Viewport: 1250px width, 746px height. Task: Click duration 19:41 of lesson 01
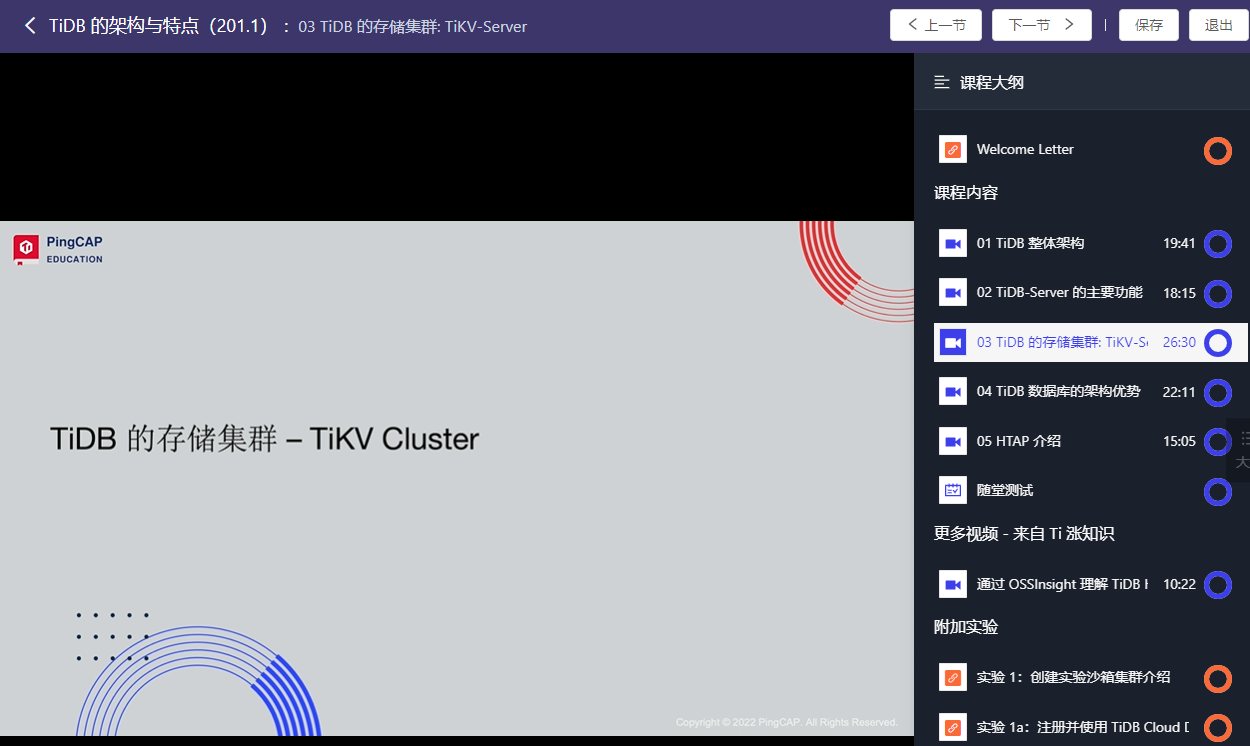point(1179,243)
